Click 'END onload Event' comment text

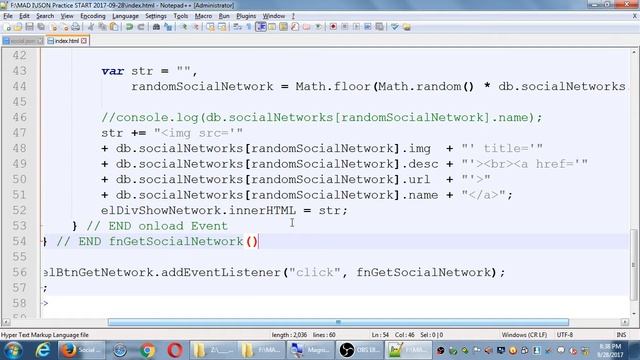point(168,226)
